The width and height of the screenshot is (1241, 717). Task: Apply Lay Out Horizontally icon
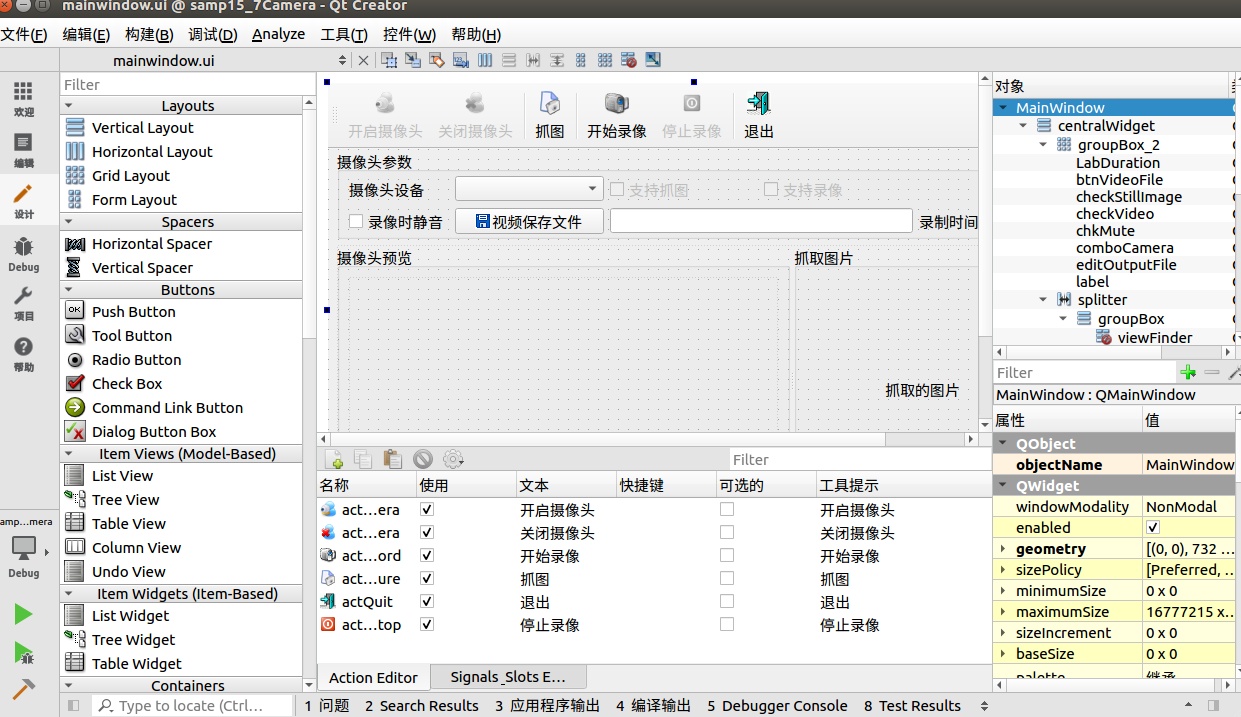click(485, 60)
